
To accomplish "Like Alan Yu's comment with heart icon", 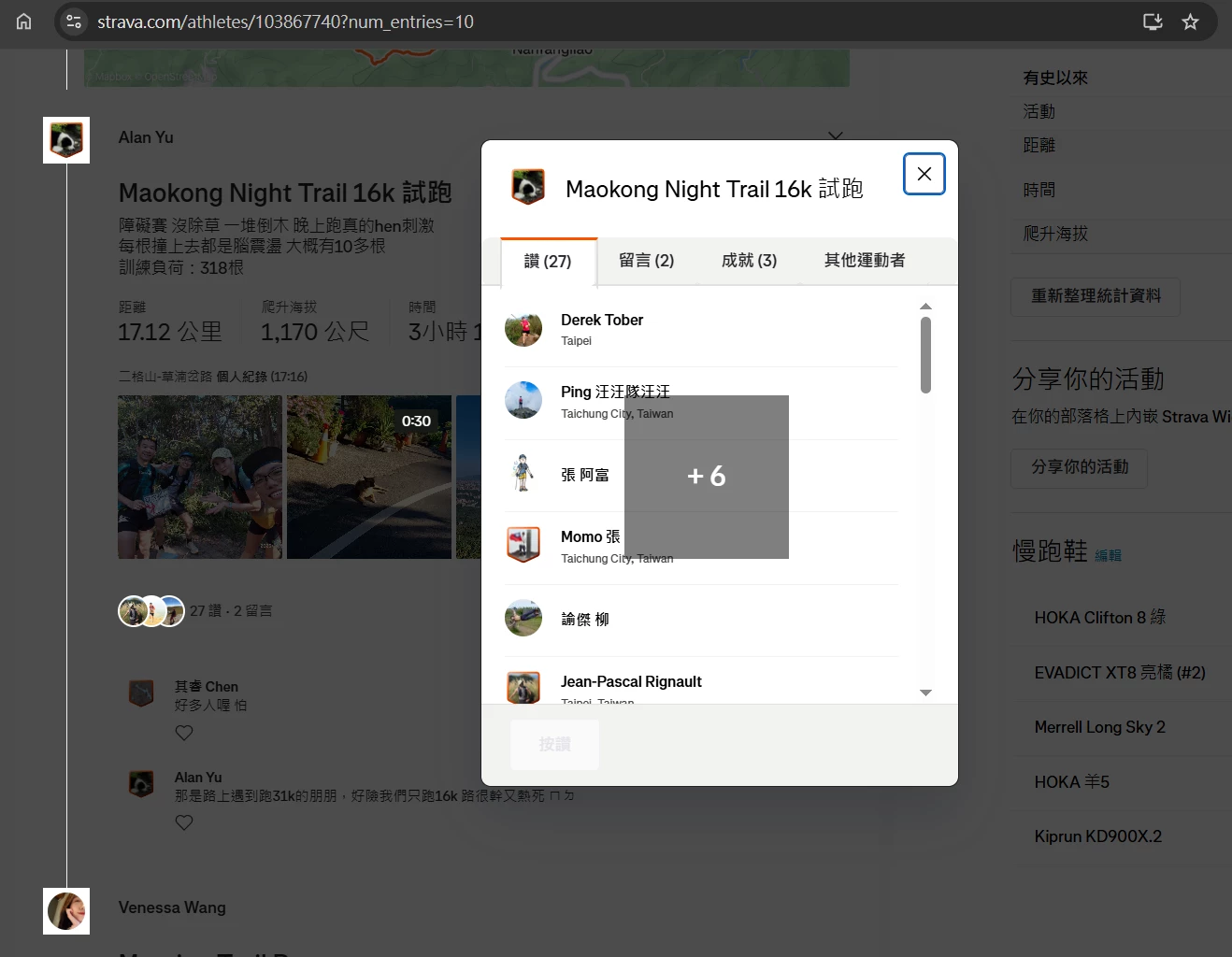I will (x=184, y=822).
